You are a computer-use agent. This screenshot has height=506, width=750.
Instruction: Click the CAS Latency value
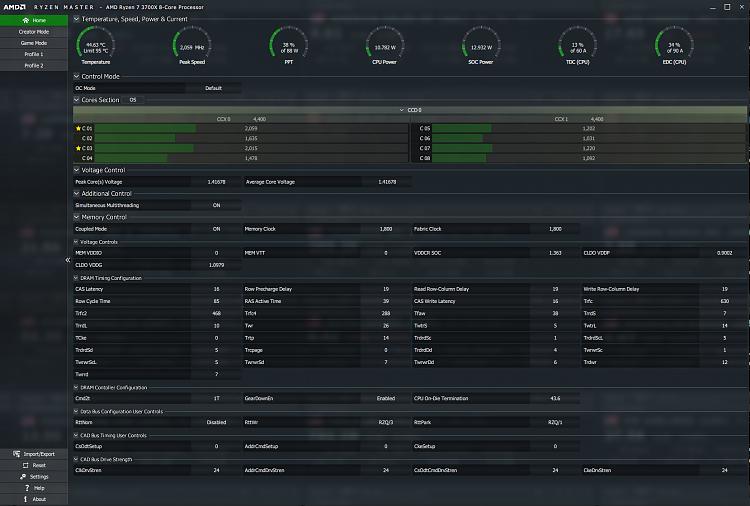216,289
